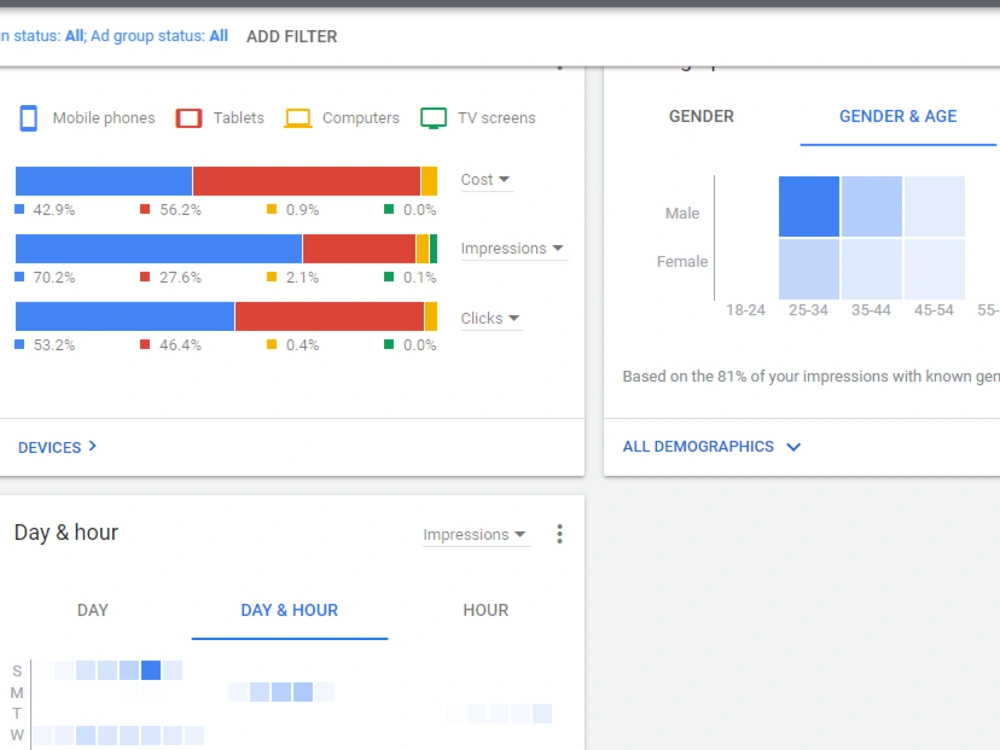Click the red tablets segment of Cost bar
The width and height of the screenshot is (1000, 750).
(306, 181)
